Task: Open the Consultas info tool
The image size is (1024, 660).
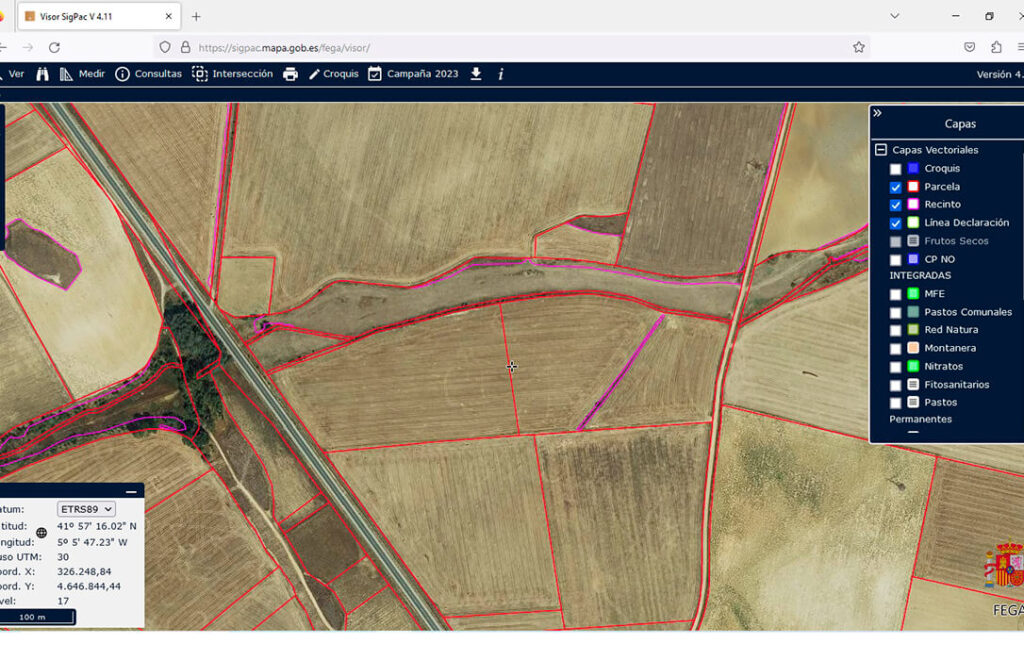Action: click(148, 74)
